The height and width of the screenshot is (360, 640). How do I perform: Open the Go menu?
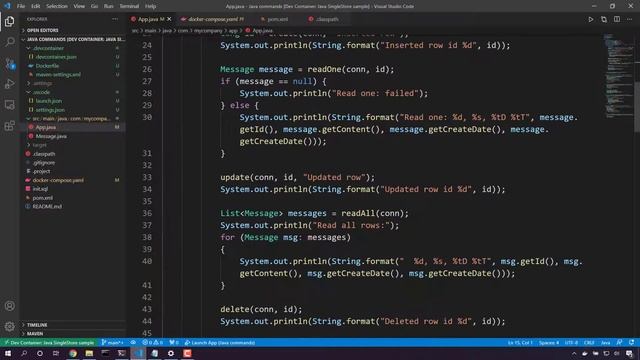coord(94,6)
